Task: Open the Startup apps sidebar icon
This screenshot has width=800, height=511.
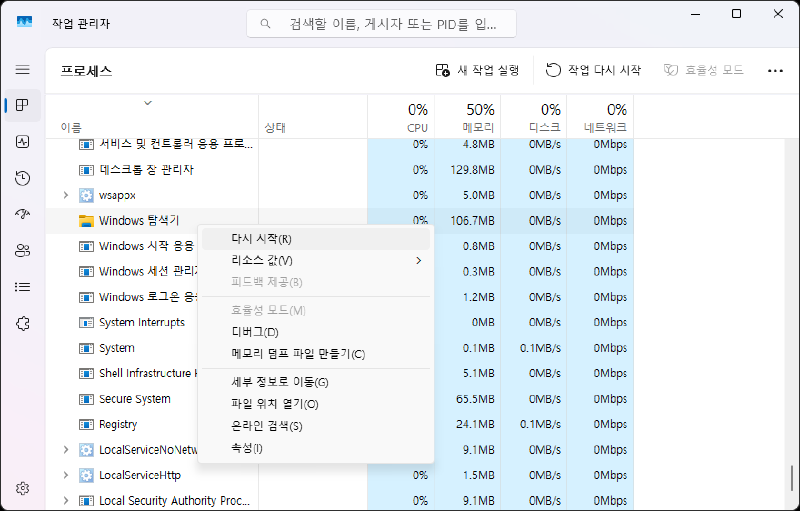Action: click(x=22, y=214)
